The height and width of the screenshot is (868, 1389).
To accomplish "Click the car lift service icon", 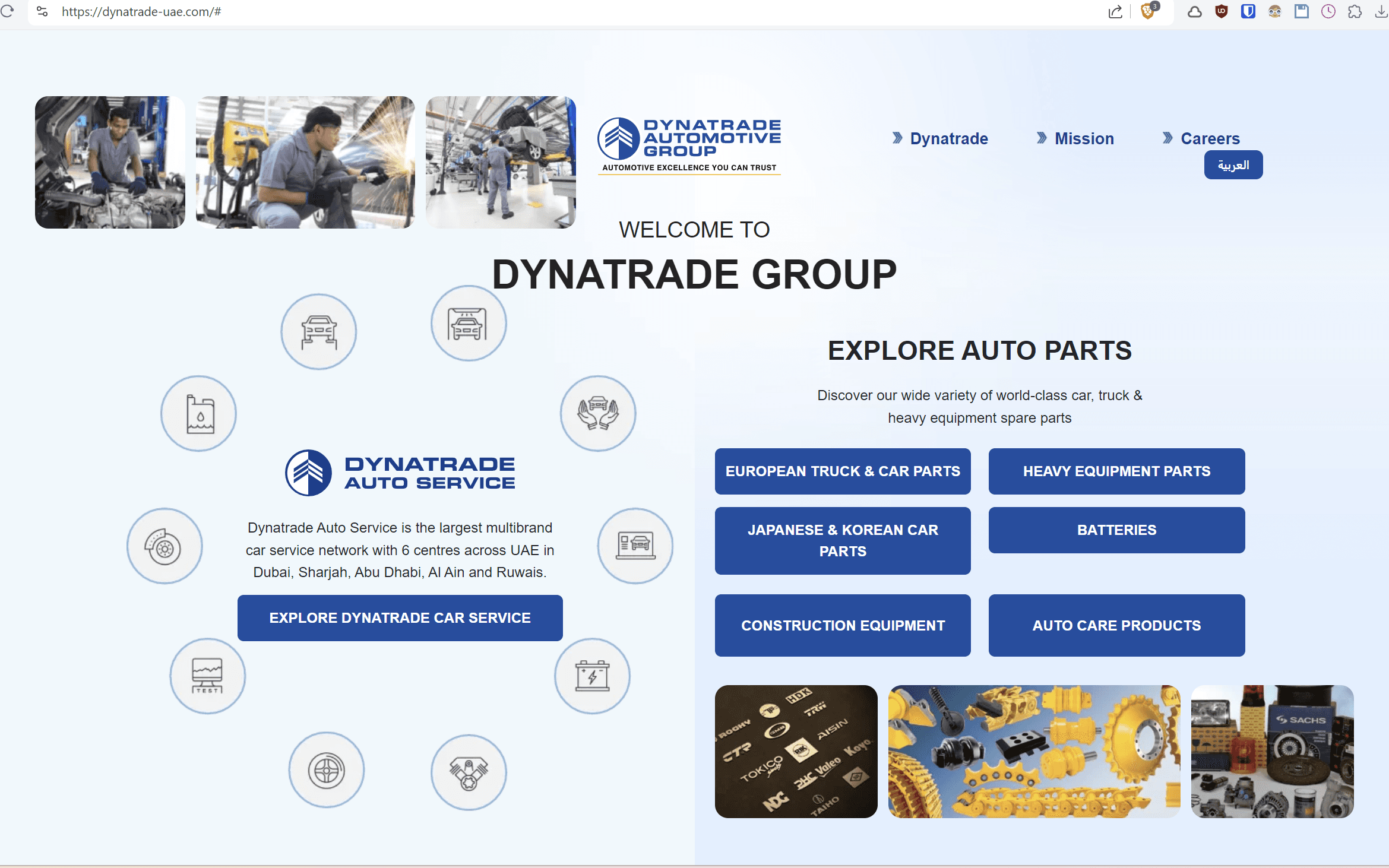I will point(319,332).
